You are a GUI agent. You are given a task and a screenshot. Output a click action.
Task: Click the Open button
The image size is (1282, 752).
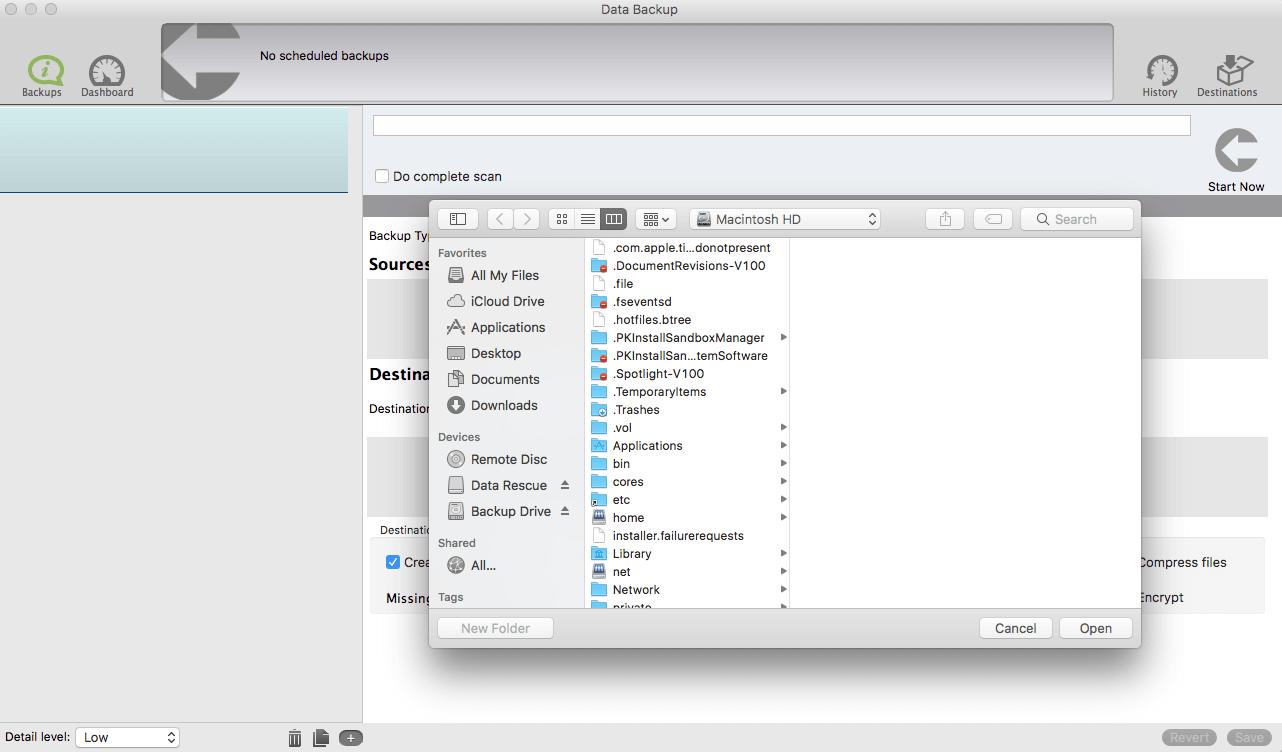1095,628
